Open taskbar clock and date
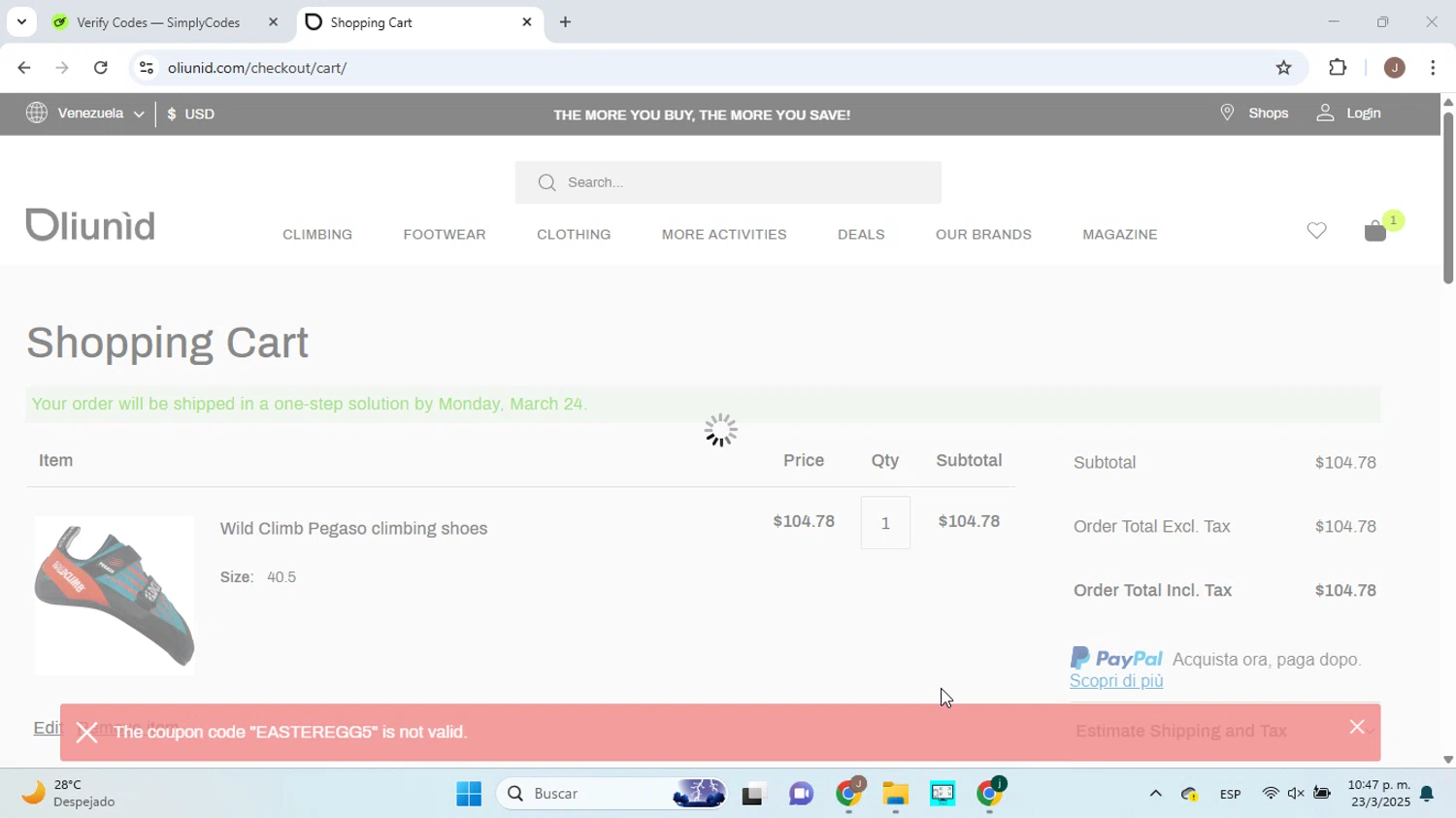The width and height of the screenshot is (1456, 818). pos(1379,794)
